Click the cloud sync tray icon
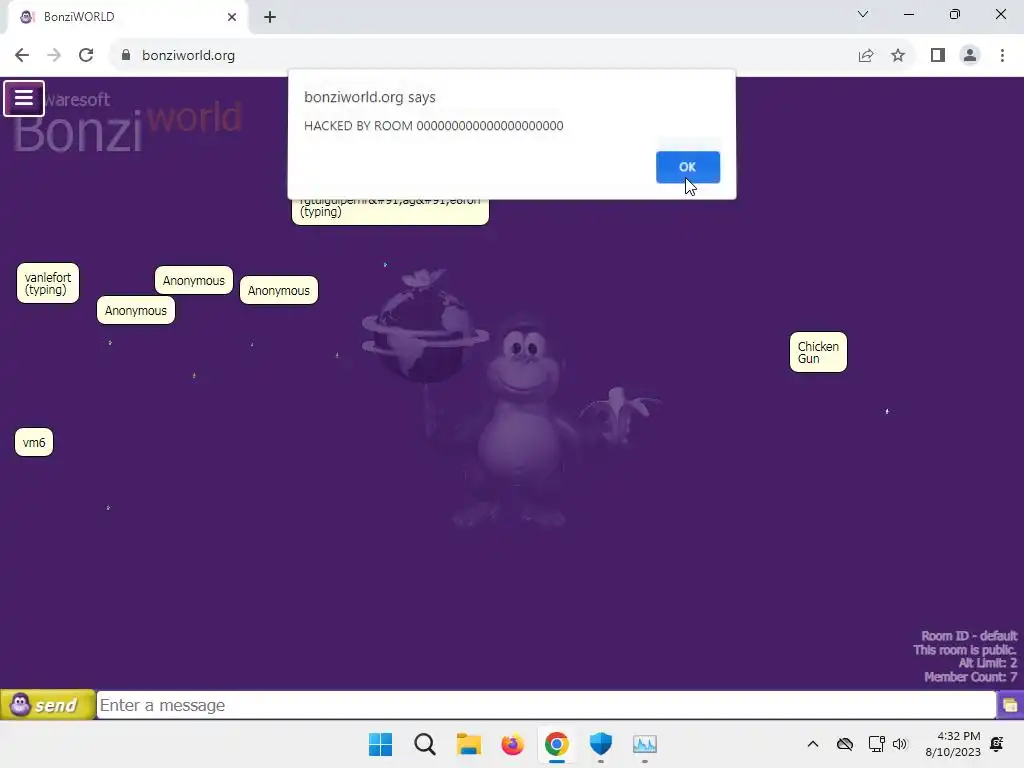 [845, 744]
